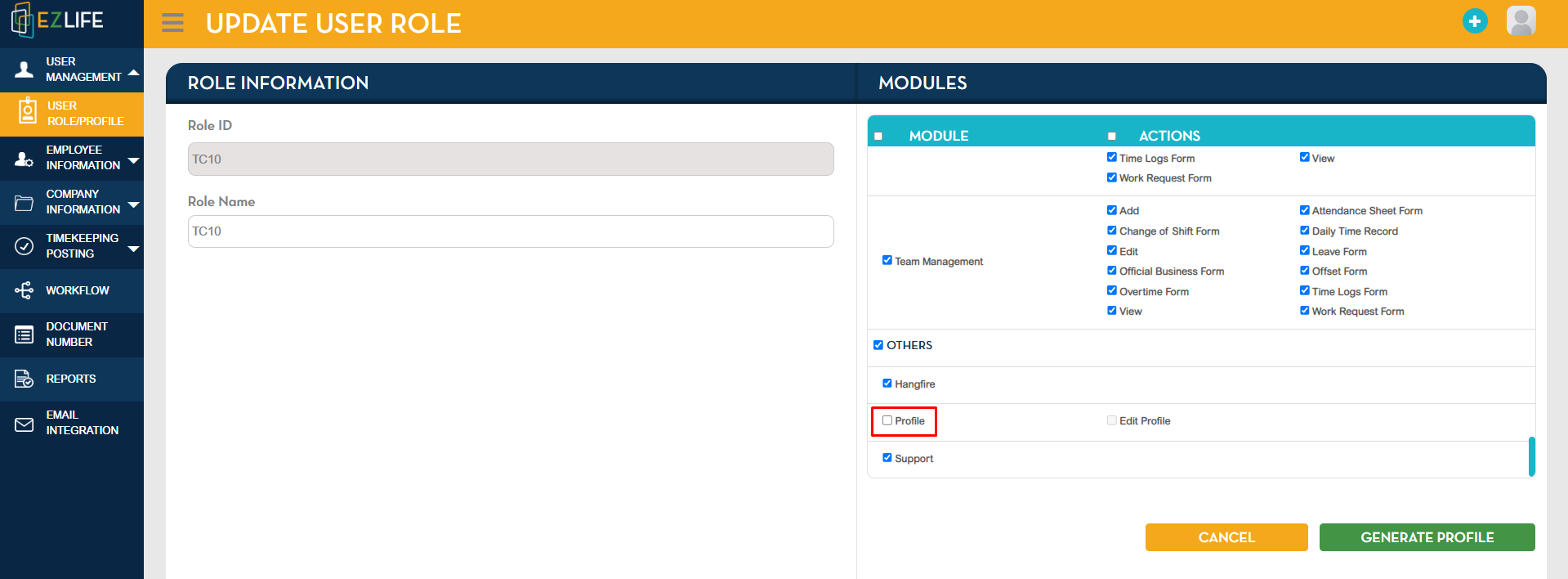Click the Document Number list icon
Viewport: 1568px width, 579px height.
[x=25, y=334]
